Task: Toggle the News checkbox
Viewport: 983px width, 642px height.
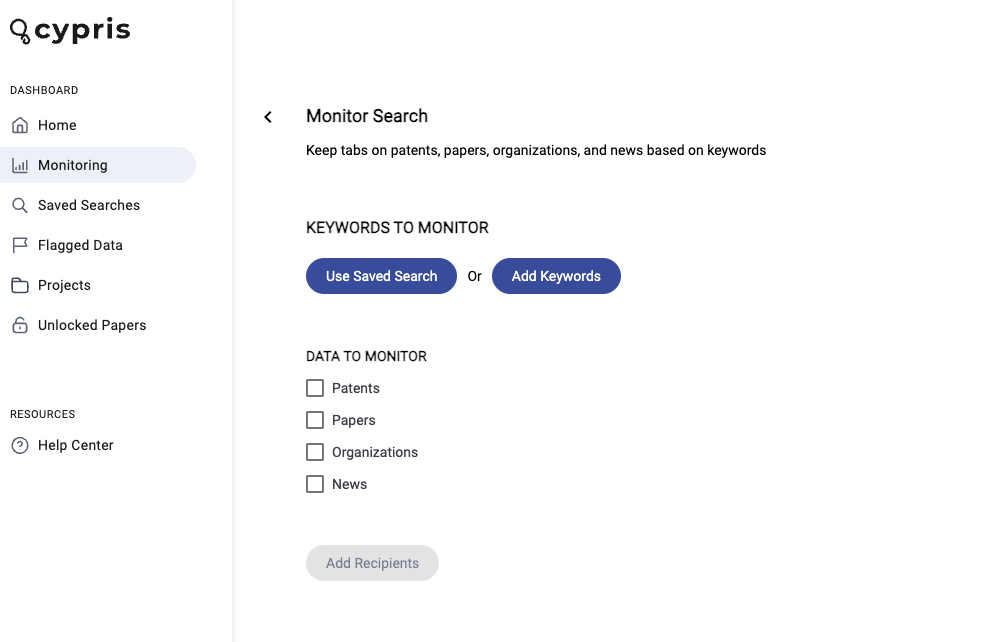Action: 315,484
